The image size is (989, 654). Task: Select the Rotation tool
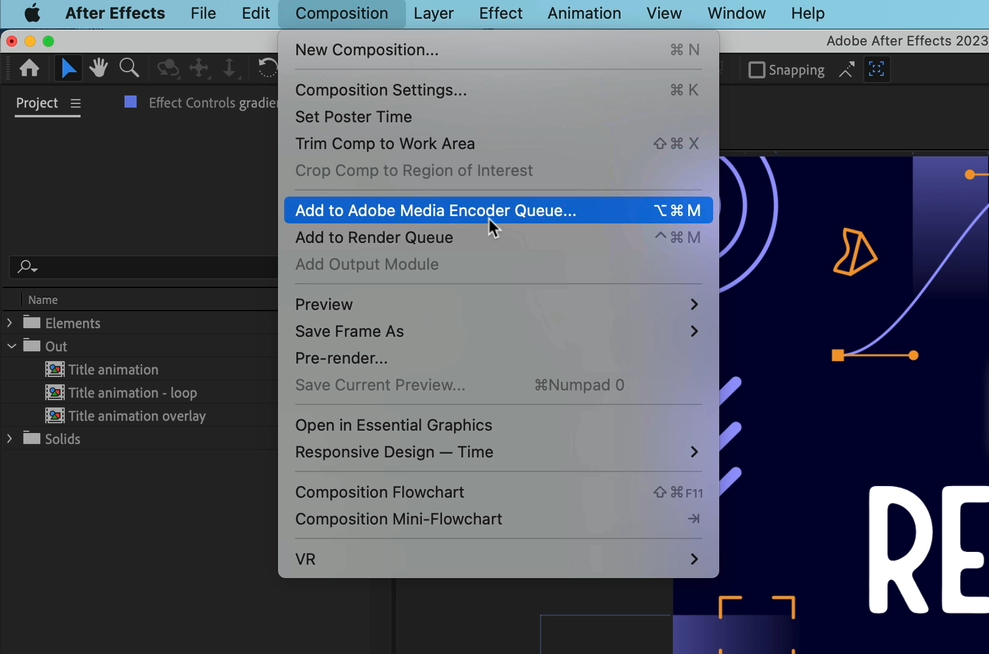[266, 68]
